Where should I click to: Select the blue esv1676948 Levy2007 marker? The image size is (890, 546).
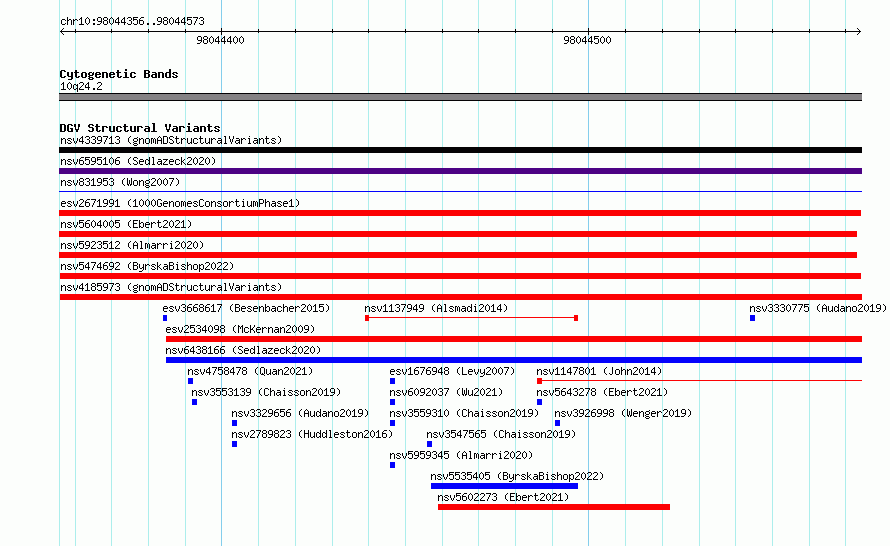coord(393,381)
